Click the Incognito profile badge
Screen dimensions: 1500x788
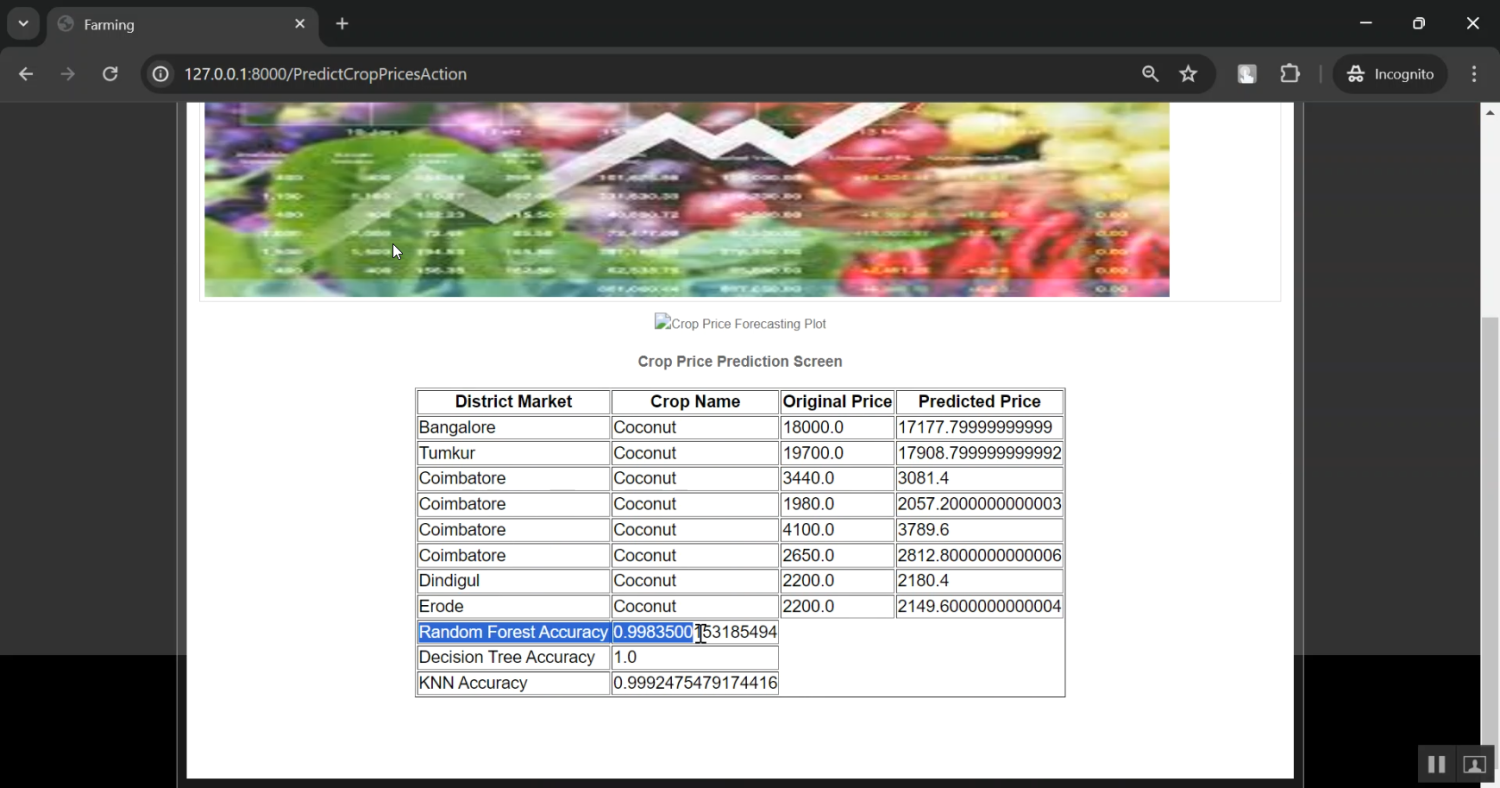coord(1389,73)
